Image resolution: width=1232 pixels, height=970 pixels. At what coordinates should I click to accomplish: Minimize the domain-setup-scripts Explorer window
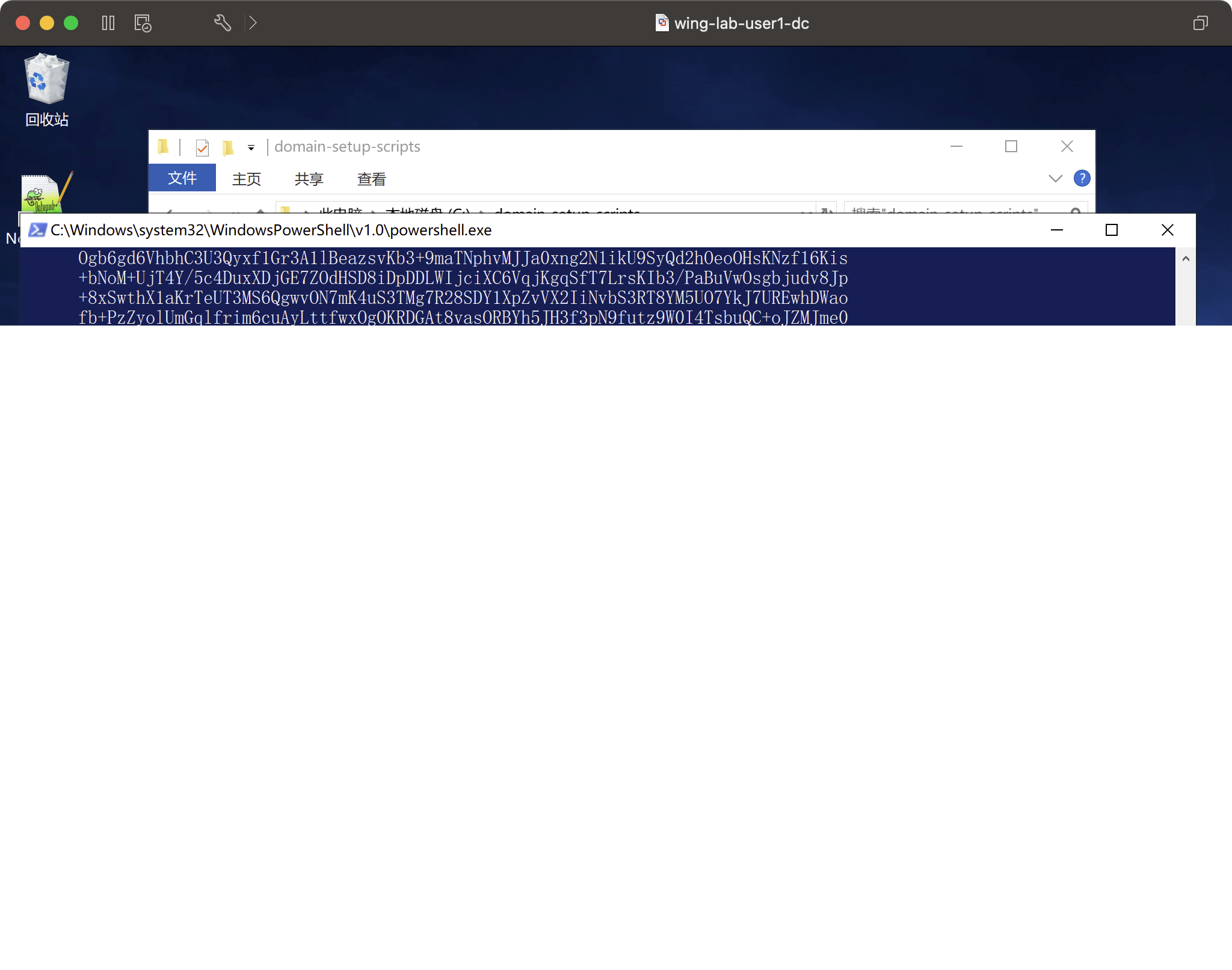point(956,146)
